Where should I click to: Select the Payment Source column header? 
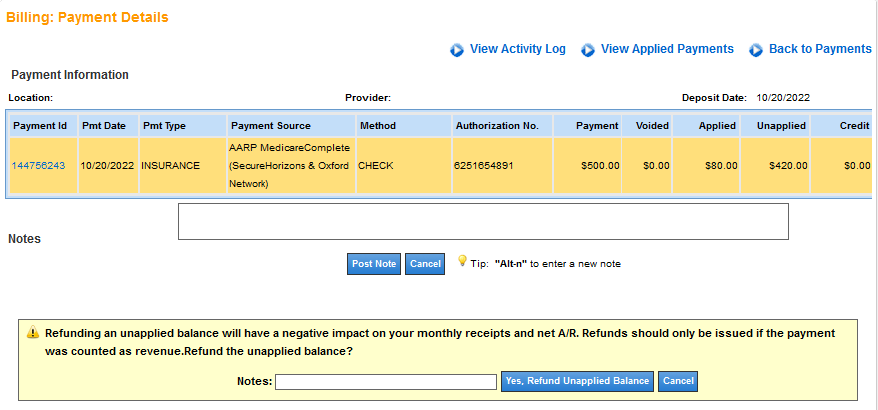(x=270, y=126)
